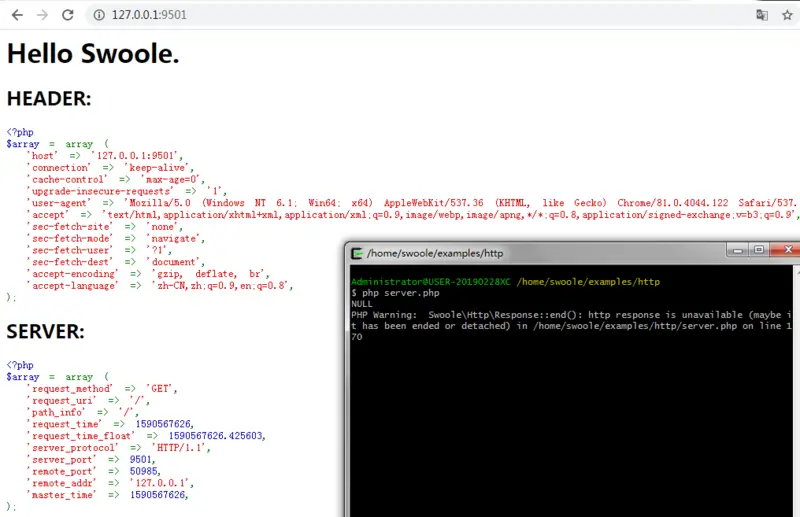Select the 'sec-fetch-user' => '?1' line
Image resolution: width=800 pixels, height=517 pixels.
click(98, 250)
